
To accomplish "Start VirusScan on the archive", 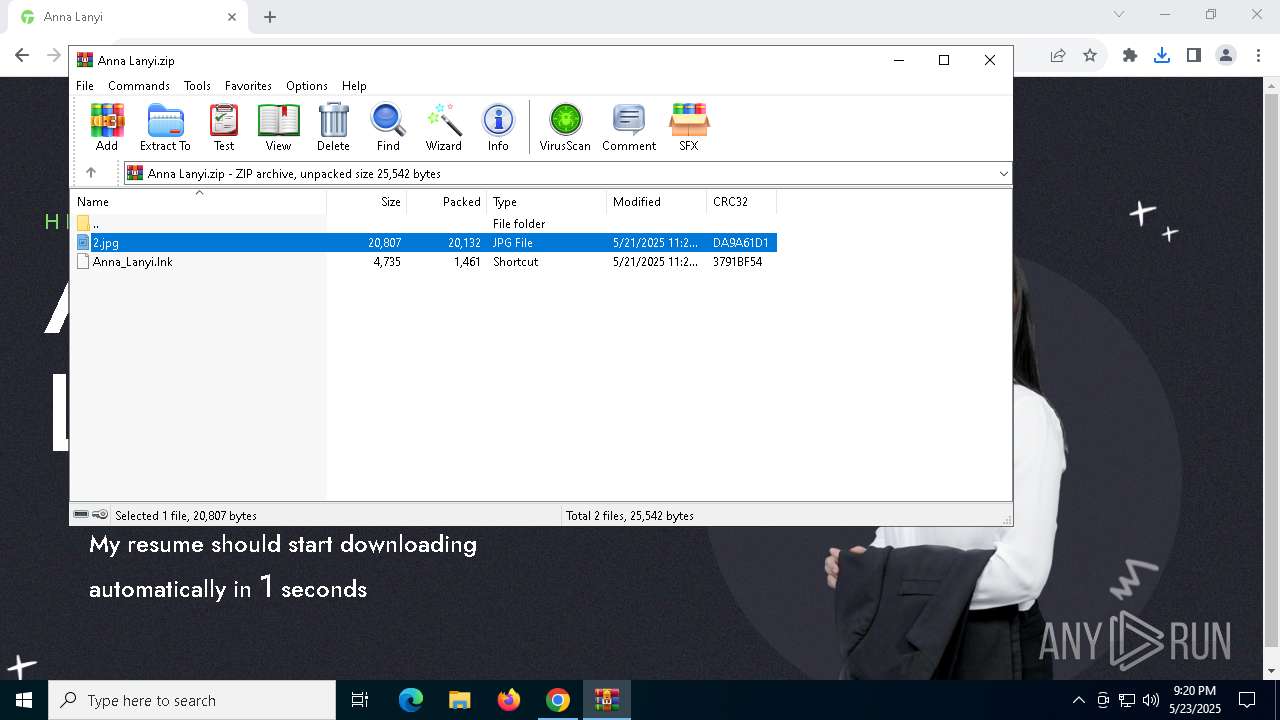I will (x=565, y=127).
